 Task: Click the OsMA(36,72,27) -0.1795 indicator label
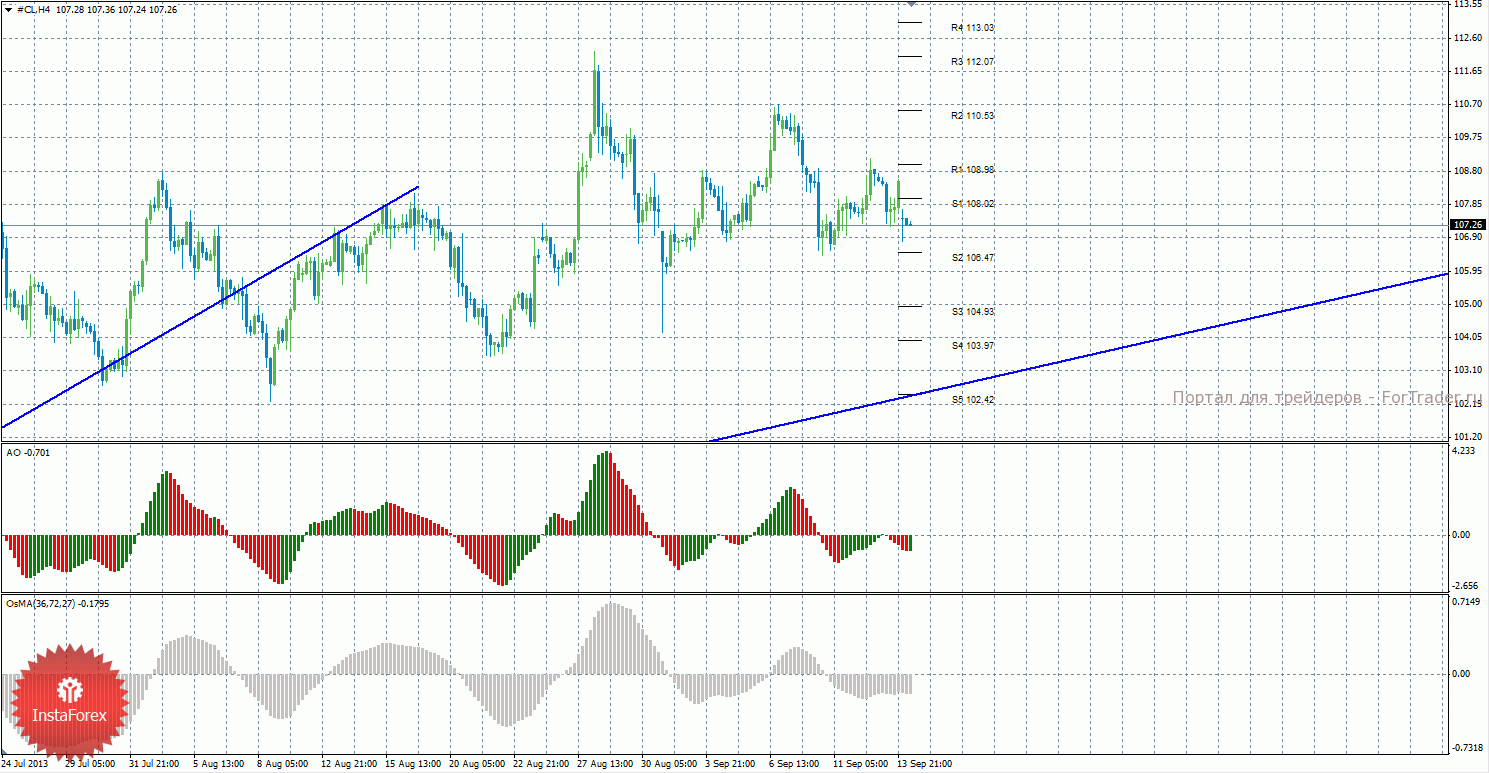(x=57, y=603)
